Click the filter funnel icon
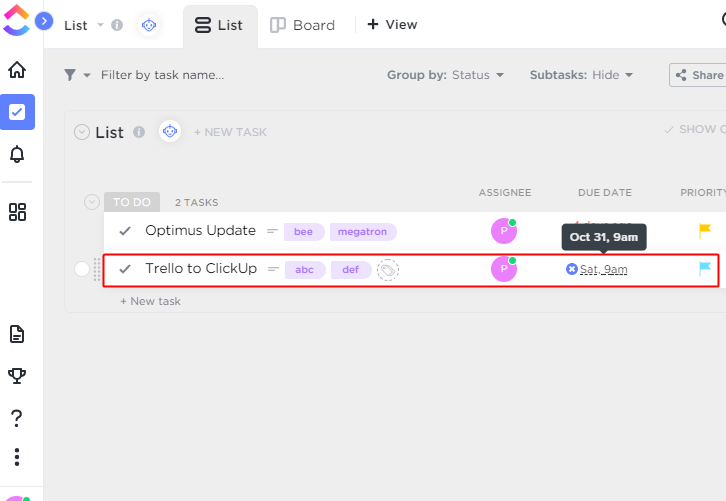Screen dimensions: 726x501 [x=70, y=75]
